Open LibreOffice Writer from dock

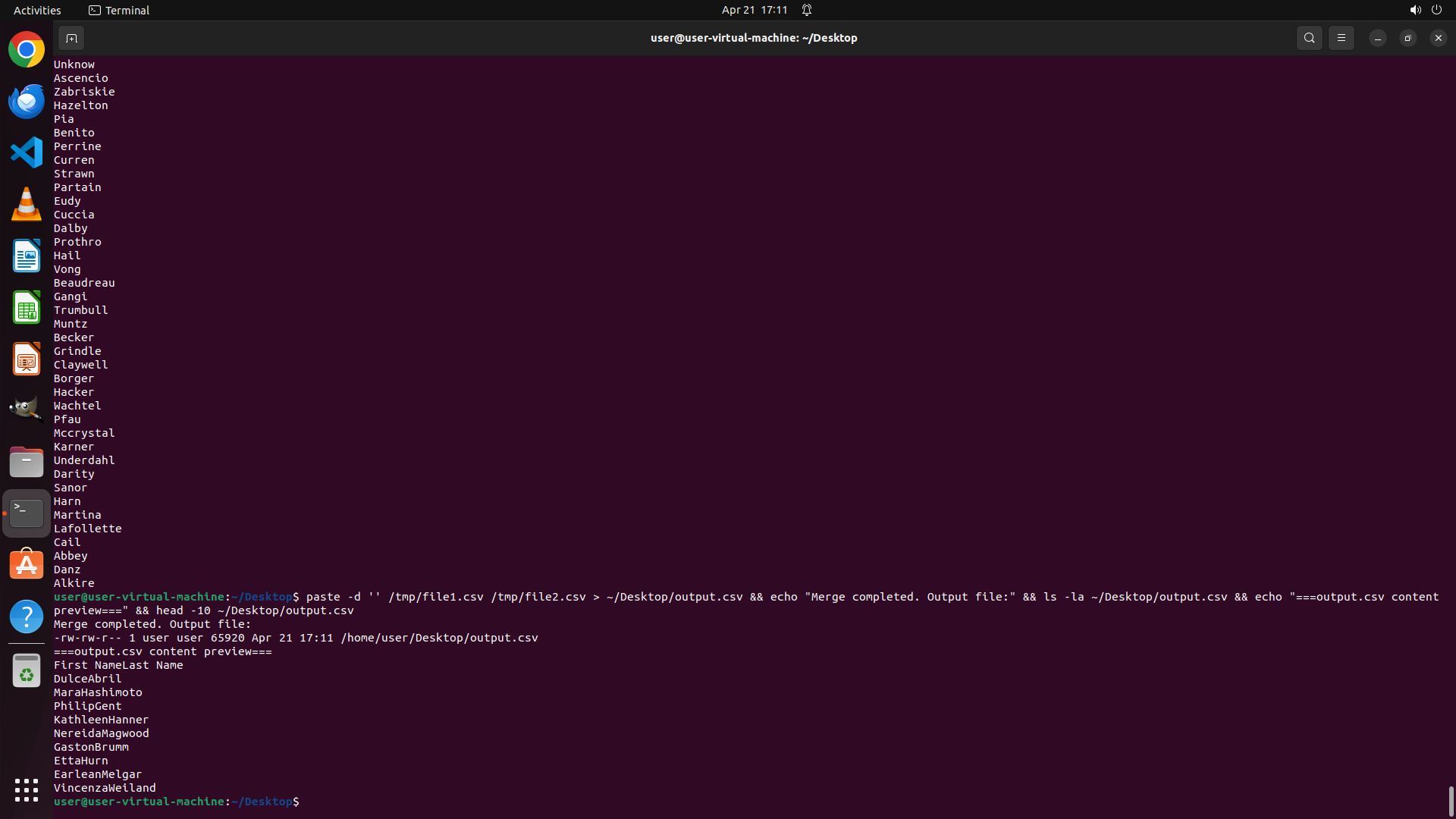click(x=27, y=256)
